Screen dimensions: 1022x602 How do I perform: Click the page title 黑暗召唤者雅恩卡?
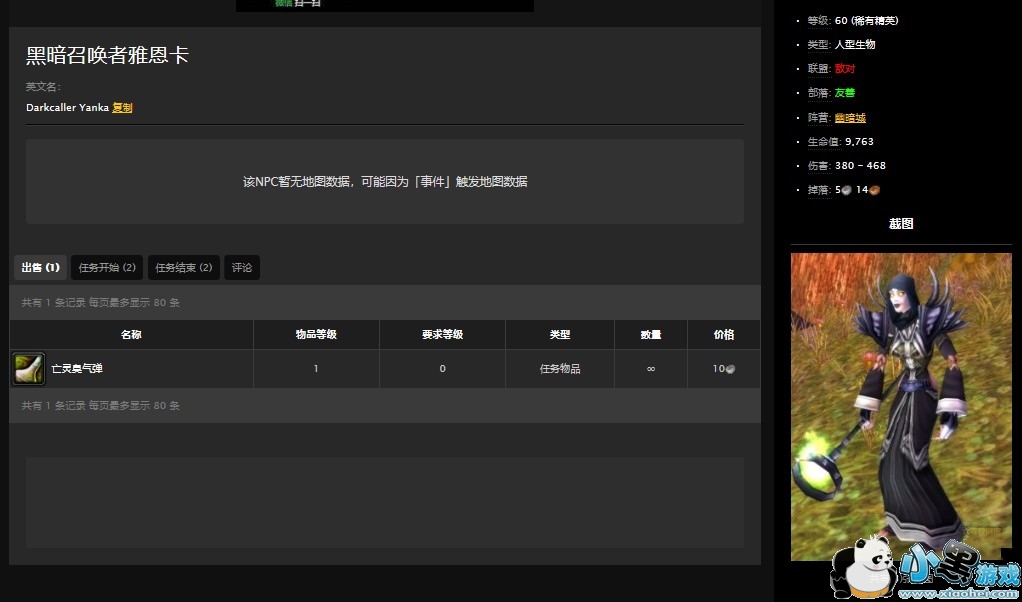click(x=108, y=55)
